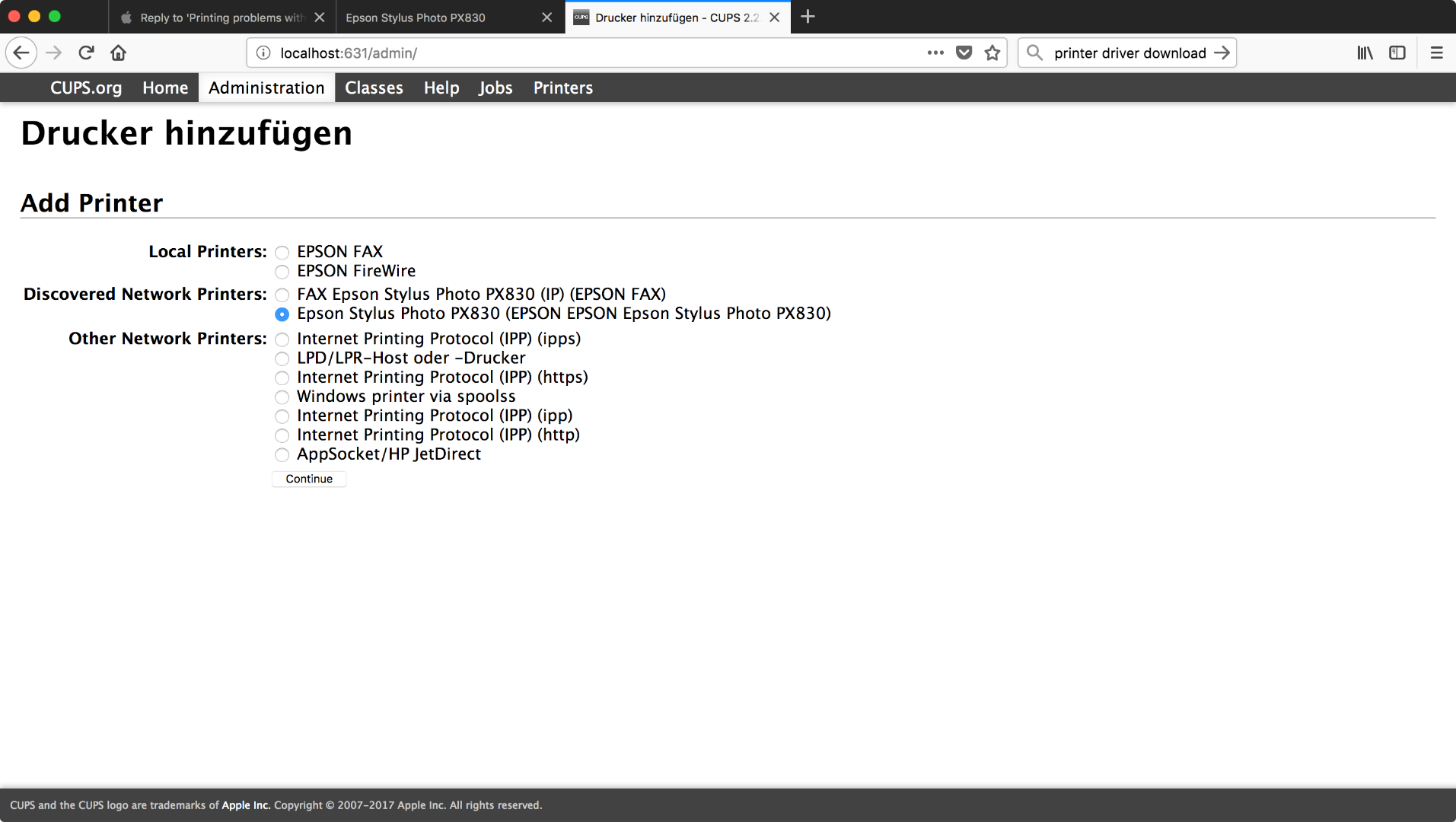This screenshot has height=822, width=1456.
Task: Toggle the sidebar view
Action: 1397,53
